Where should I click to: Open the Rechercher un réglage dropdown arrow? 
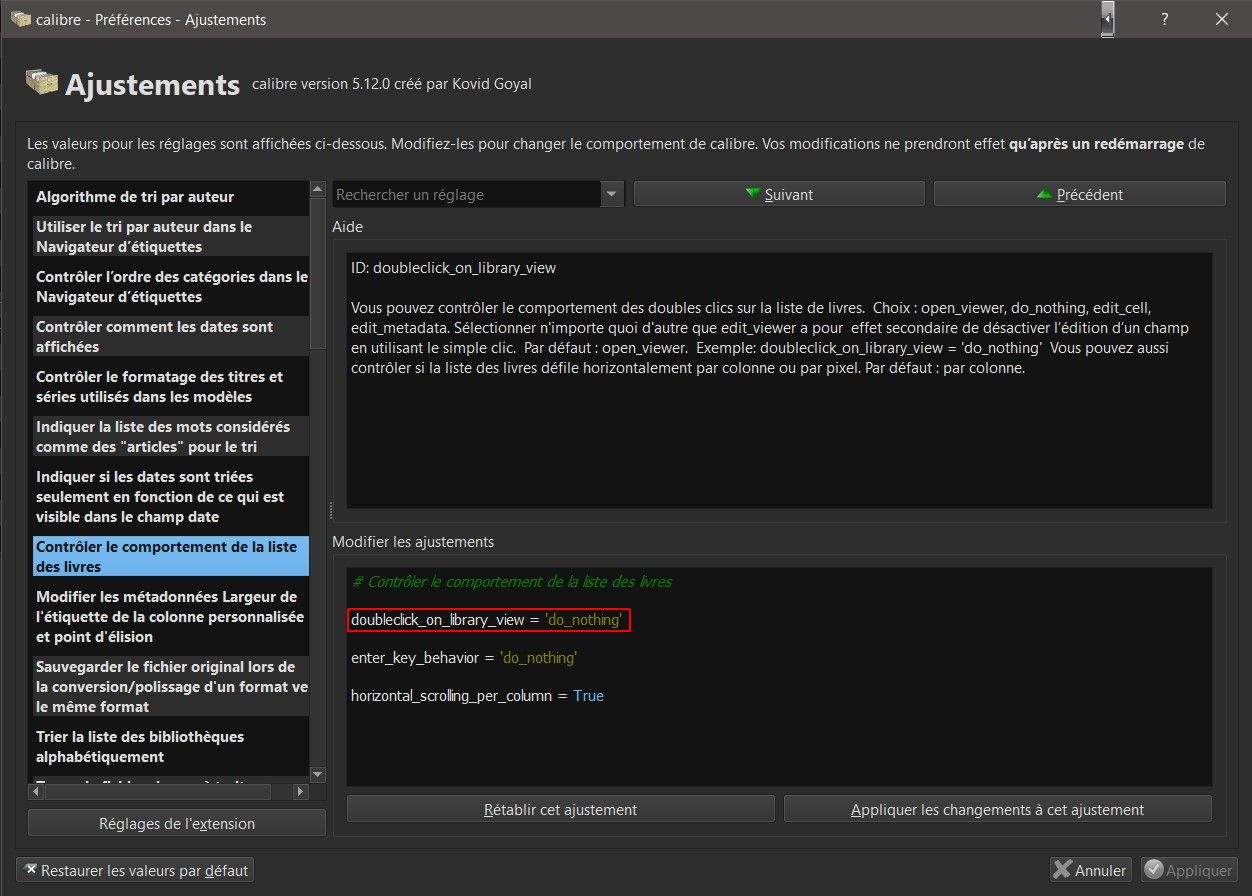pyautogui.click(x=612, y=194)
